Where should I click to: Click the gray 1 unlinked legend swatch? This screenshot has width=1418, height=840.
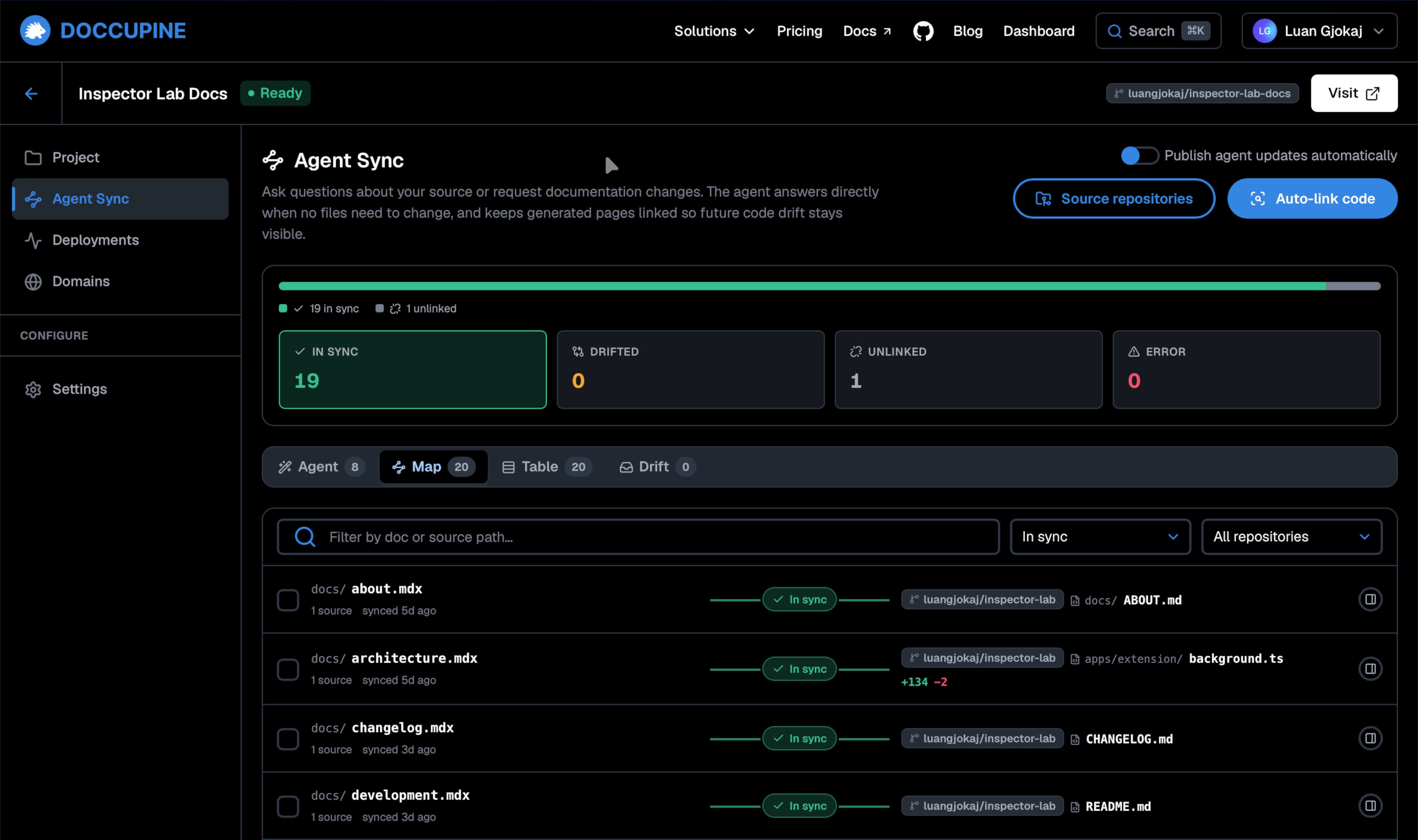tap(379, 308)
